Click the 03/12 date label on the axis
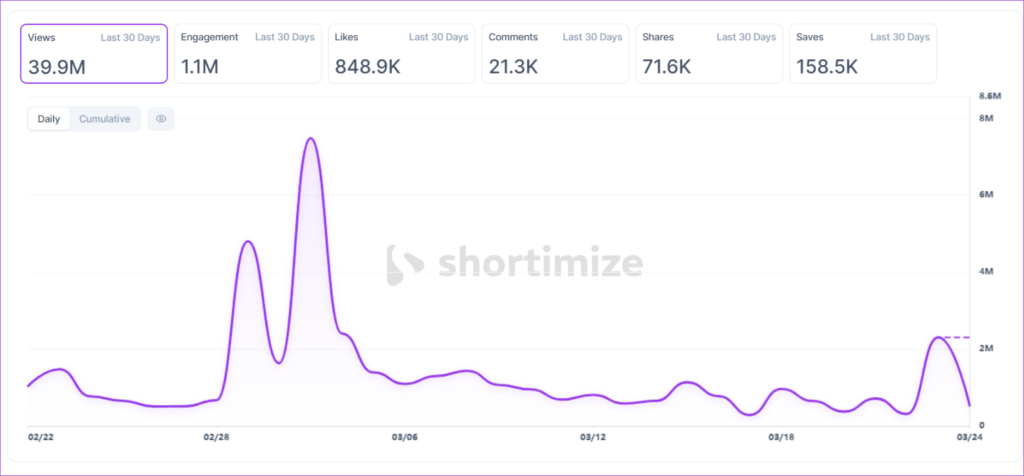 click(593, 437)
